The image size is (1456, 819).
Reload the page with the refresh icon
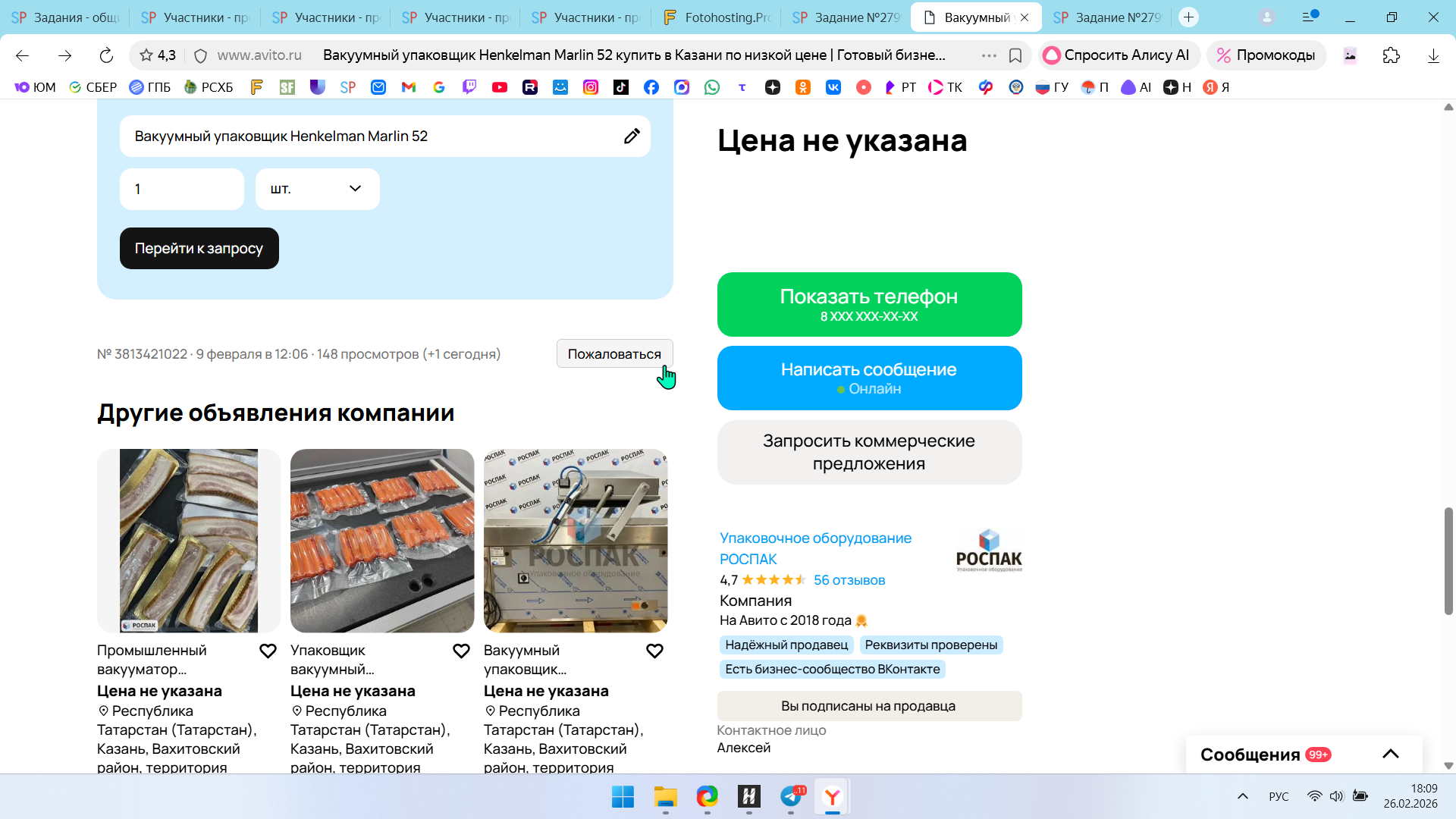tap(106, 55)
